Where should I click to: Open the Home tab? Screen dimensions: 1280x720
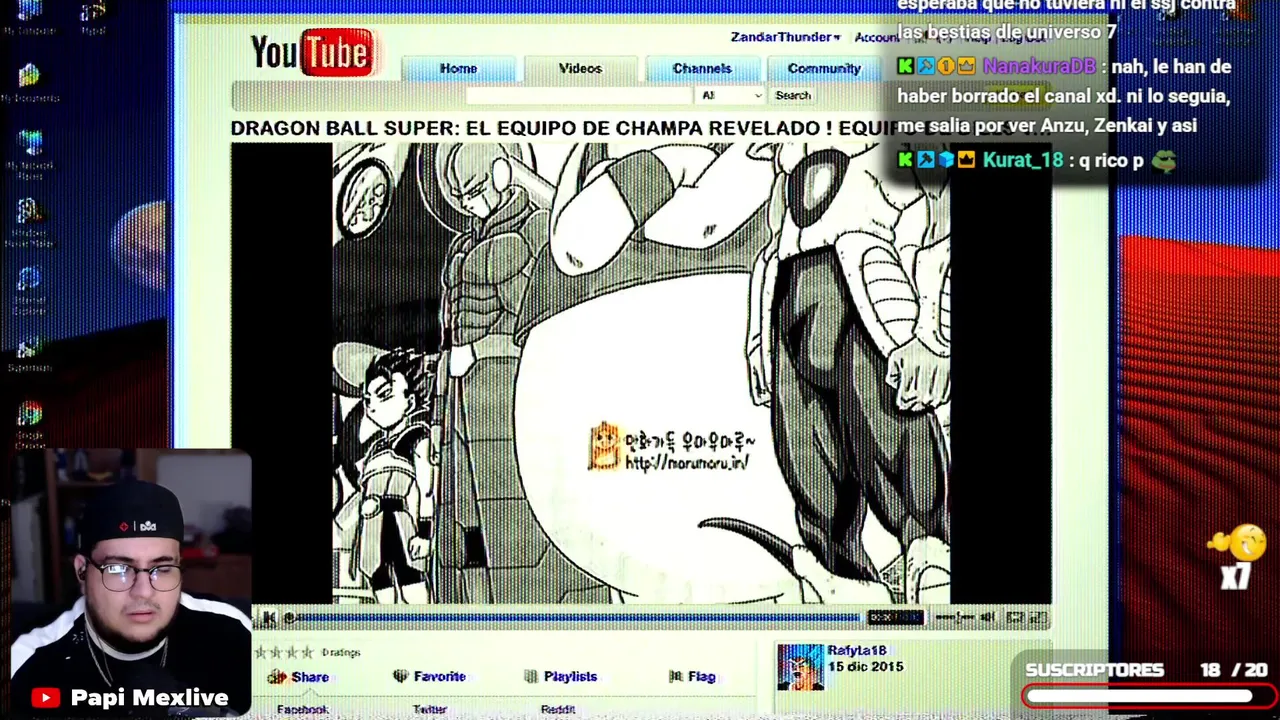pyautogui.click(x=458, y=68)
